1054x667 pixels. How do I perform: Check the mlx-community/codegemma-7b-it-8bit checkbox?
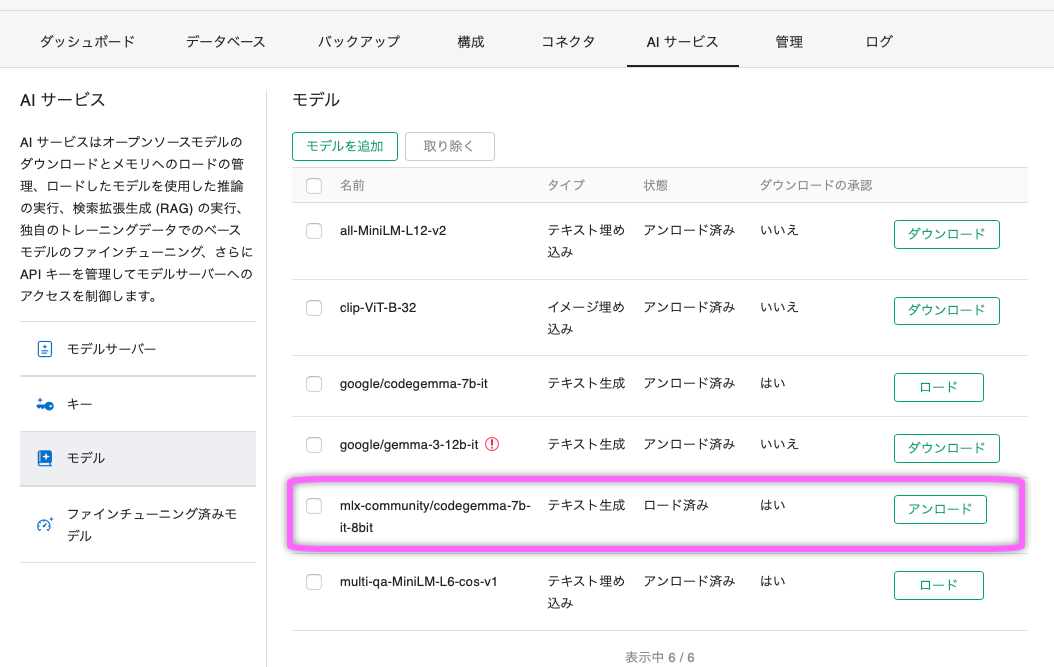[x=314, y=506]
